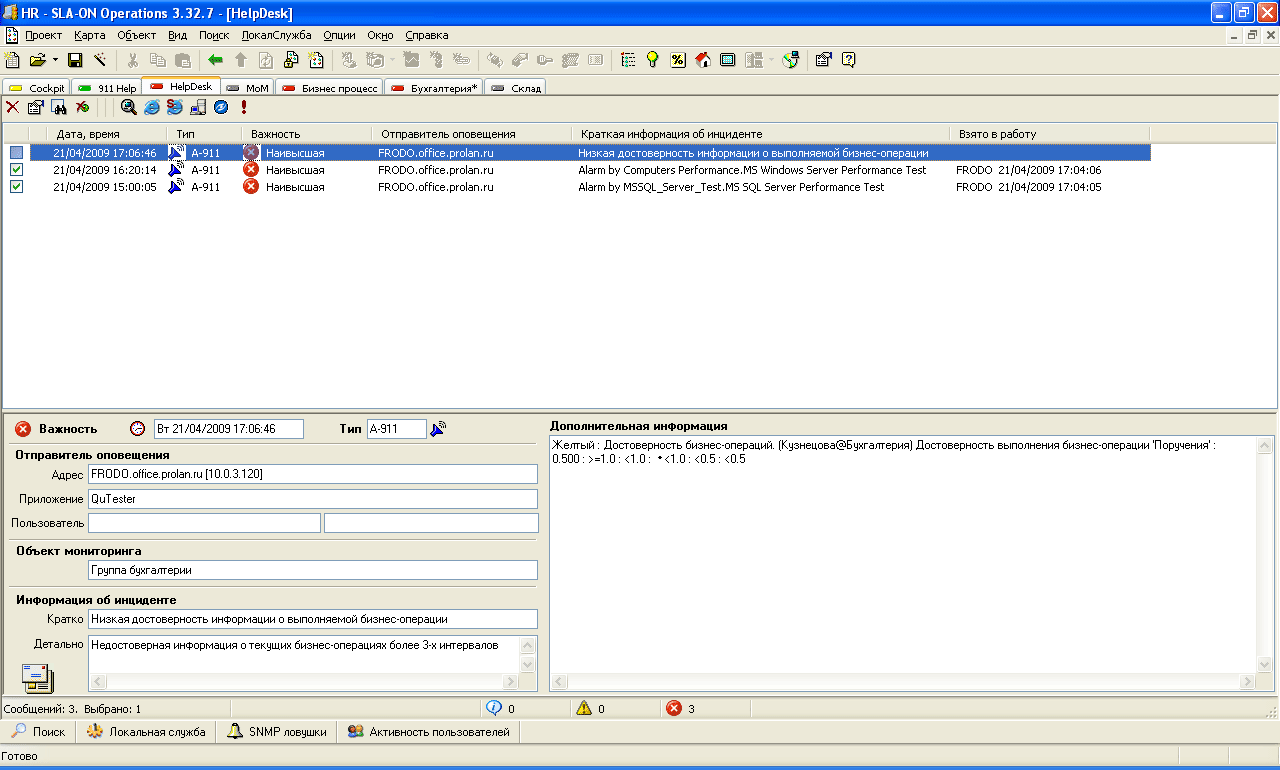Click the green back arrow icon
Screen dimensions: 1280x770
click(215, 60)
